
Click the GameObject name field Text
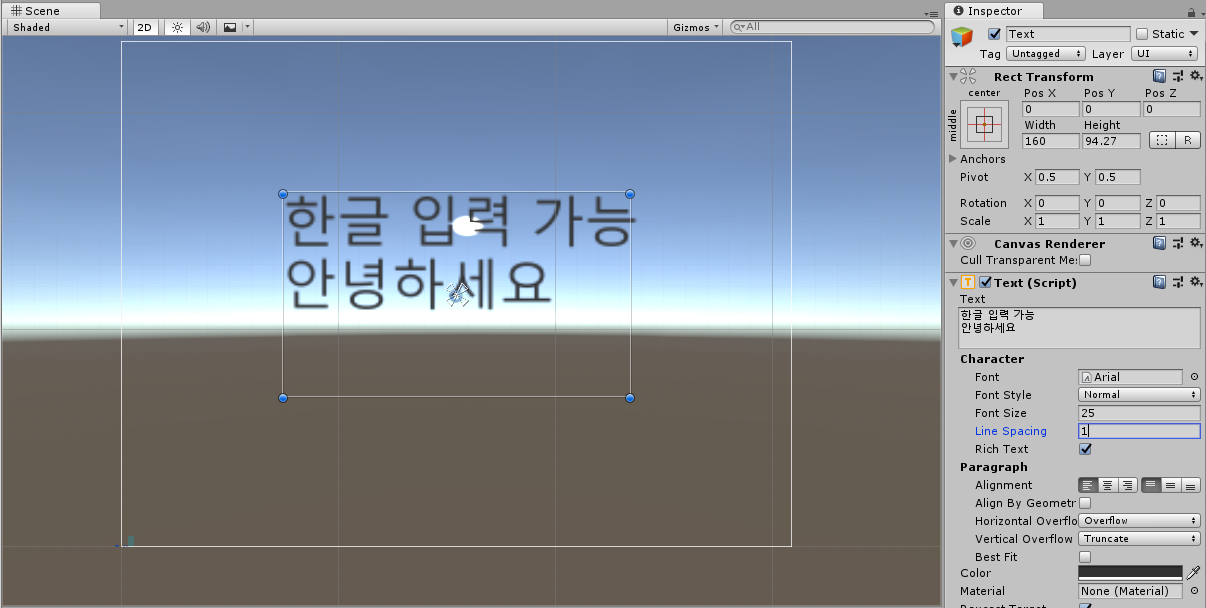[1067, 34]
